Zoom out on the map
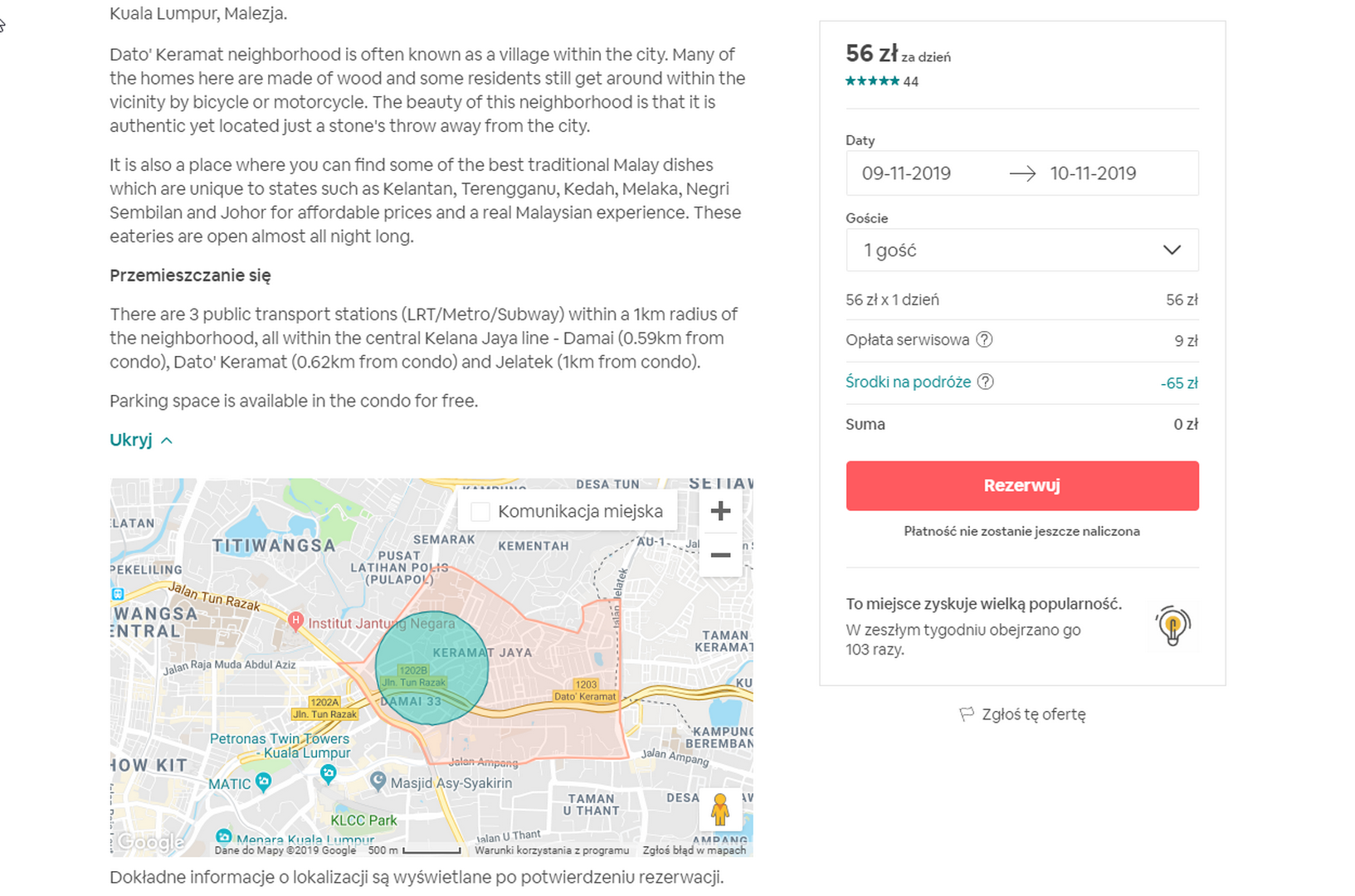Viewport: 1355px width, 896px height. (720, 554)
